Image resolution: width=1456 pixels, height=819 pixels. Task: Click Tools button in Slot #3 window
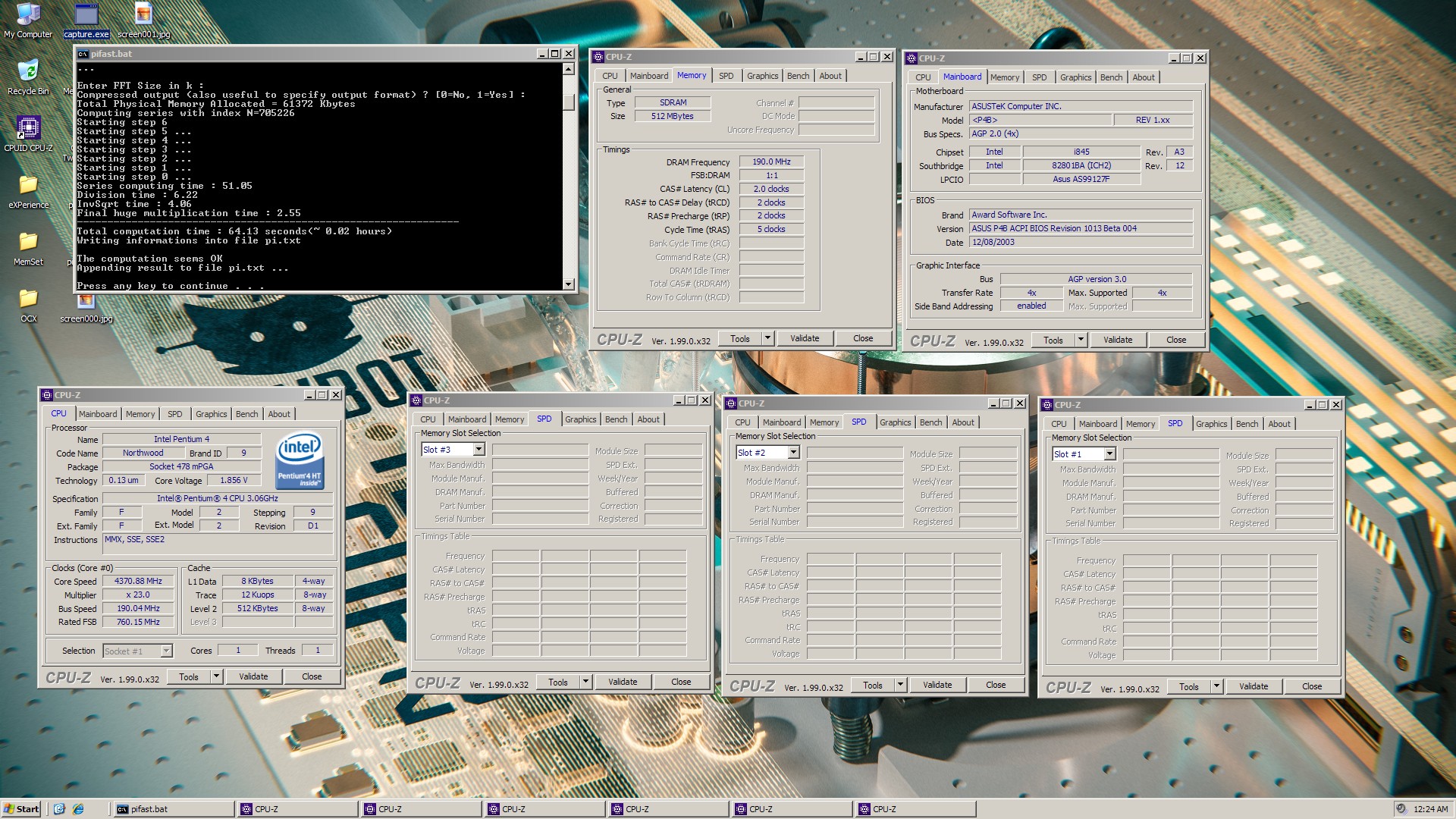558,682
